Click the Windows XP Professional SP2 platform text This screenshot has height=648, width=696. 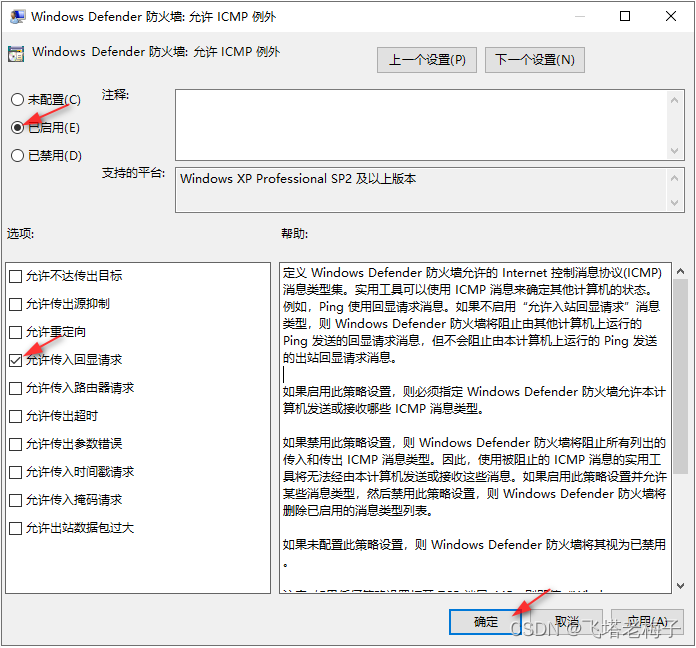pos(298,179)
